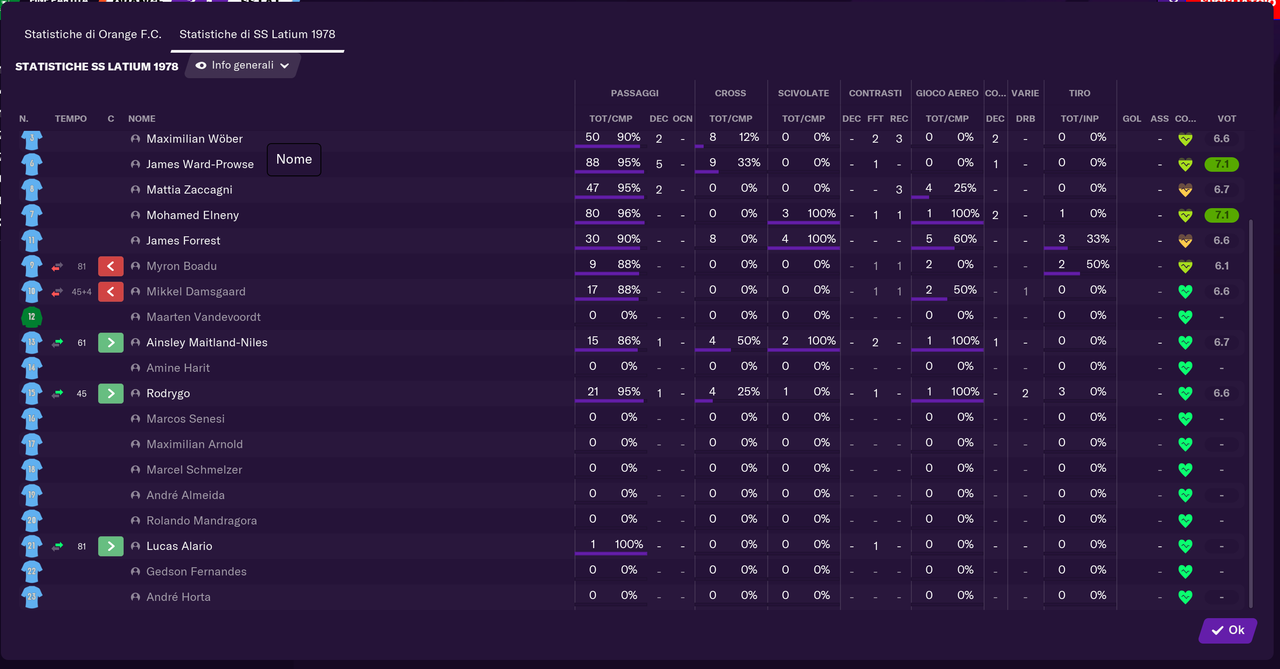The height and width of the screenshot is (669, 1280).
Task: Click person icon beside André Almeida
Action: coord(136,495)
